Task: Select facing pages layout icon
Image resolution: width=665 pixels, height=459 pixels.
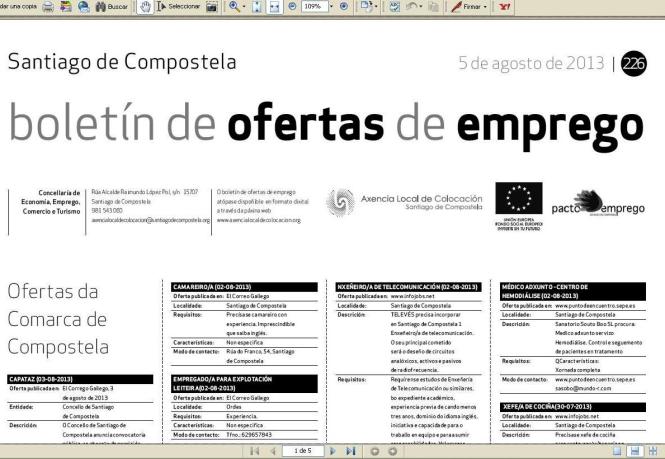Action: 653,451
